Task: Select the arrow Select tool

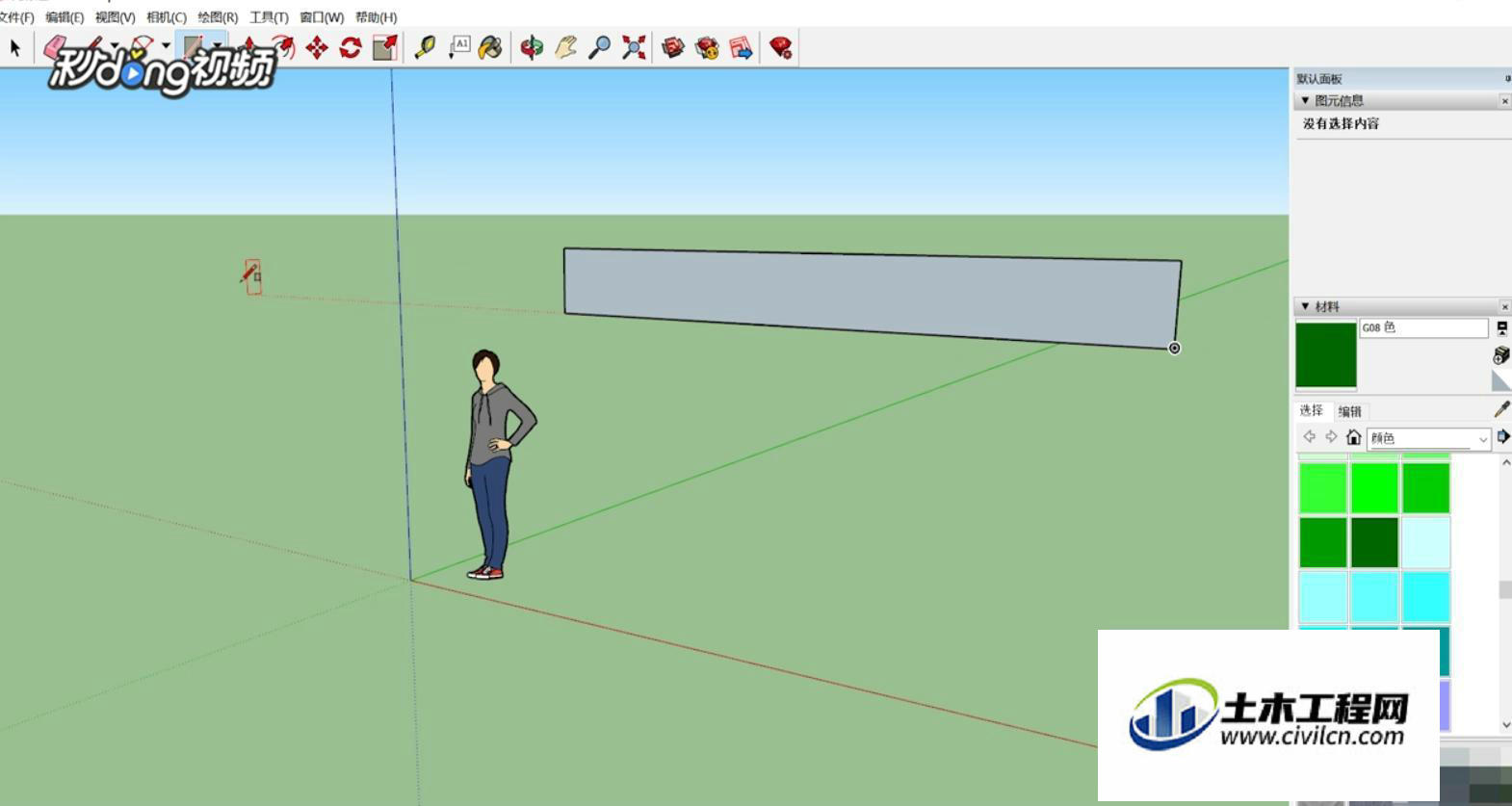Action: (15, 47)
